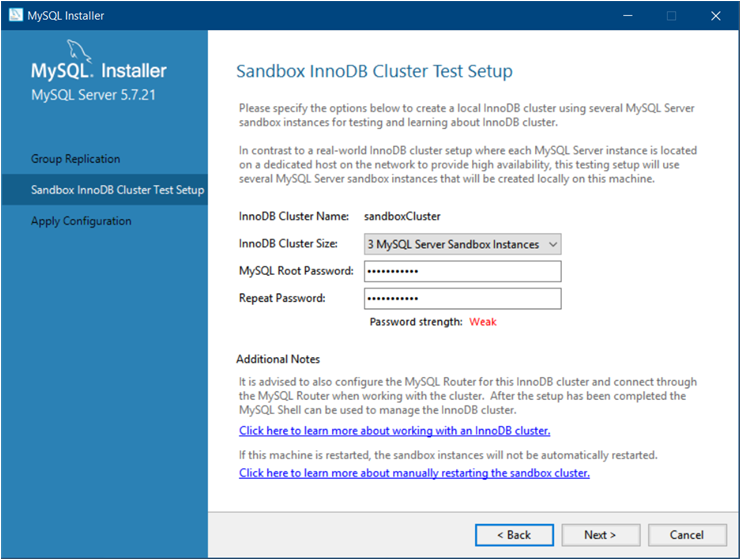Click the Sandbox InnoDB Cluster Test Setup heading

374,71
